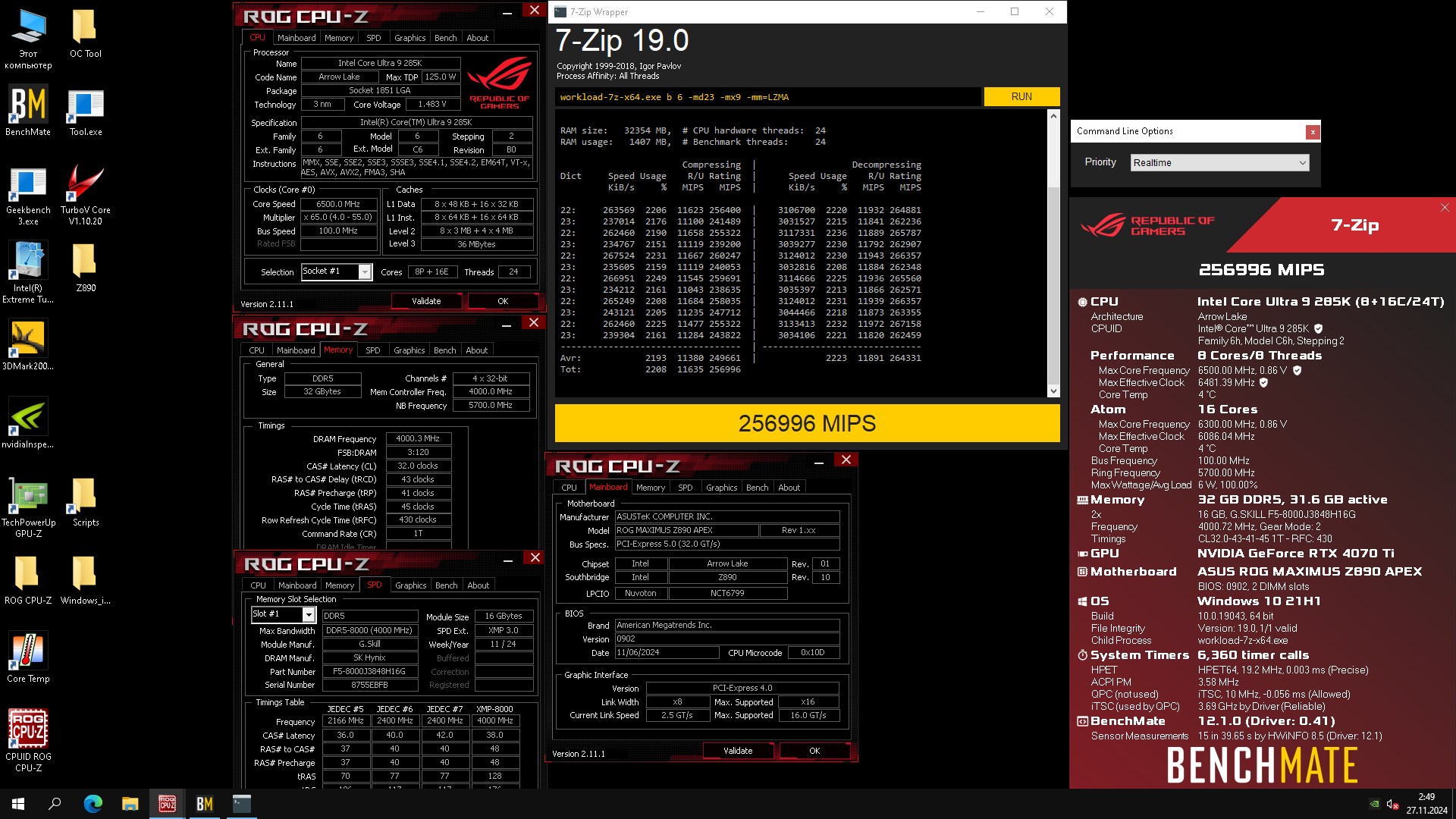This screenshot has width=1456, height=819.
Task: Launch the CPUID ROG CPU-Z shortcut
Action: 28,741
